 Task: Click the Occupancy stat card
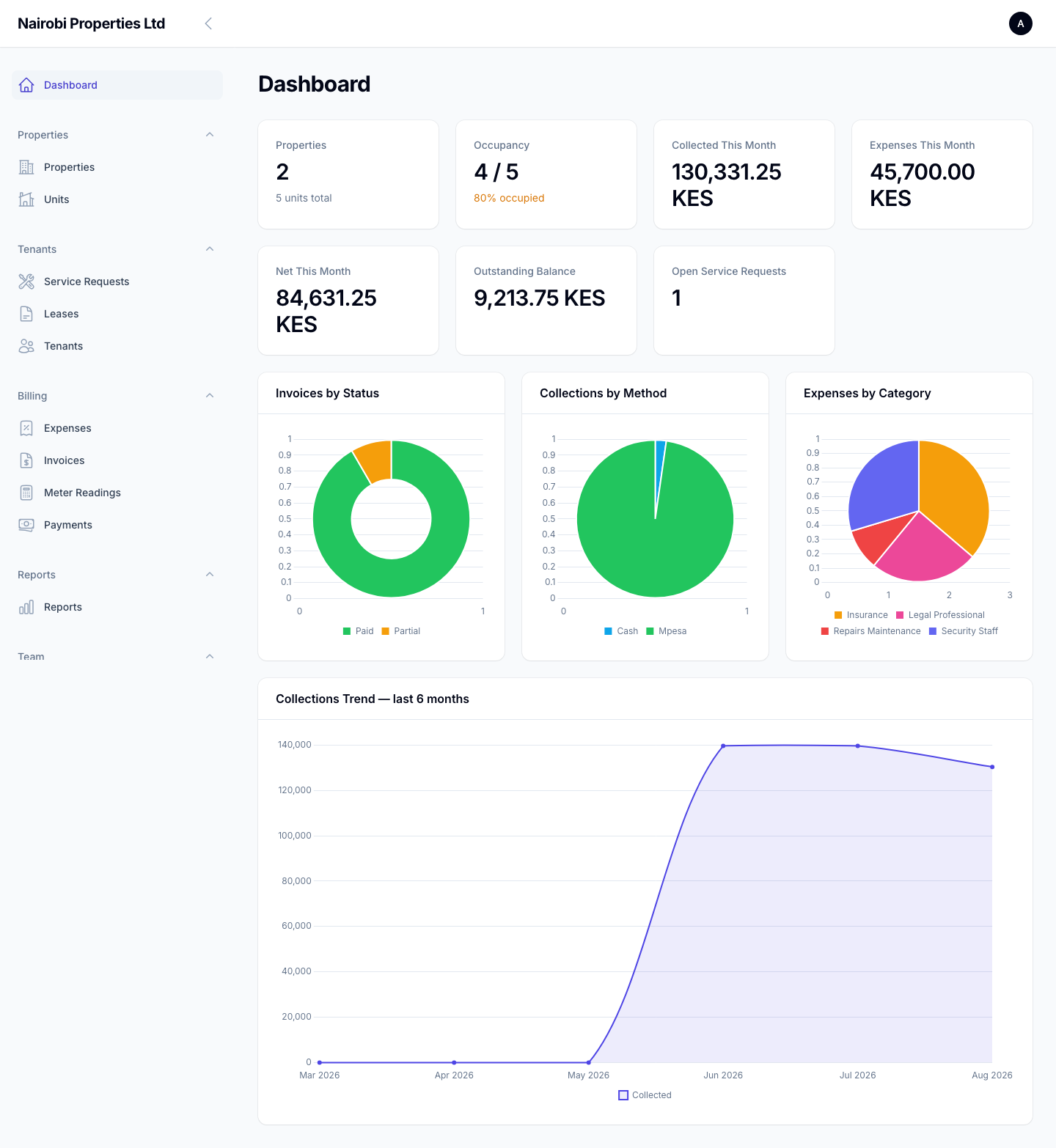[546, 174]
